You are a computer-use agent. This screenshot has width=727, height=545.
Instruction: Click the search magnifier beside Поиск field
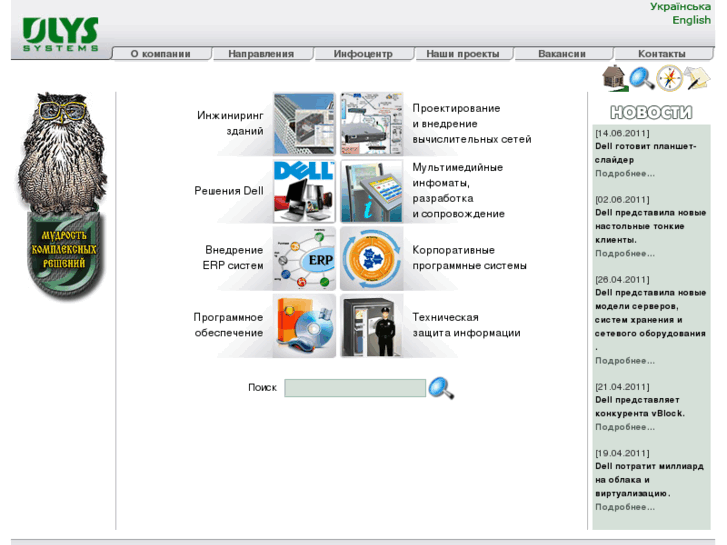(x=441, y=388)
